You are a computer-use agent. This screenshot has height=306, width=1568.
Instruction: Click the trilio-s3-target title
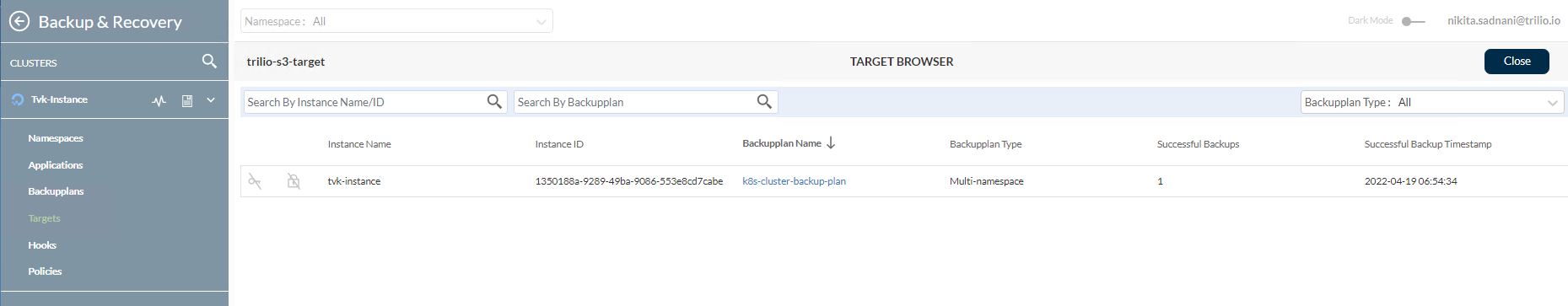286,62
